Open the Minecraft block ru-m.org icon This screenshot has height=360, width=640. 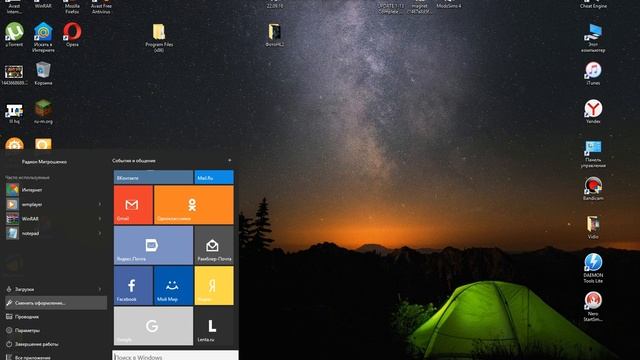click(43, 111)
